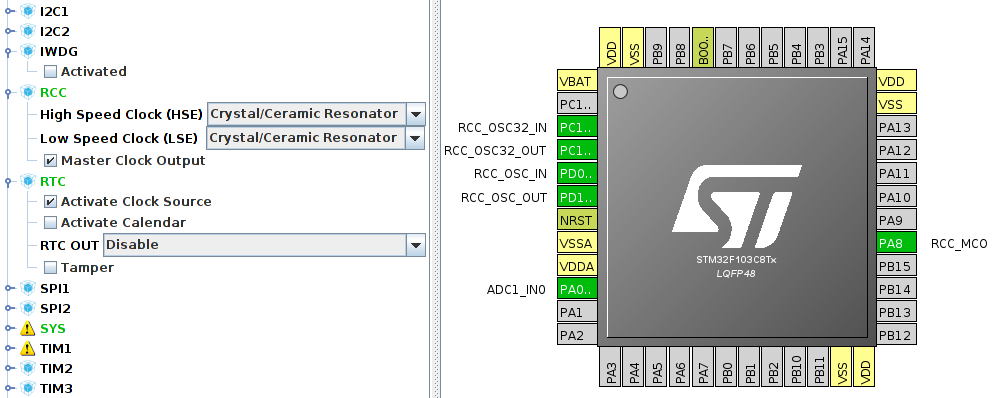Click the RCC peripheral cube icon
Viewport: 992px width, 398px height.
27,92
